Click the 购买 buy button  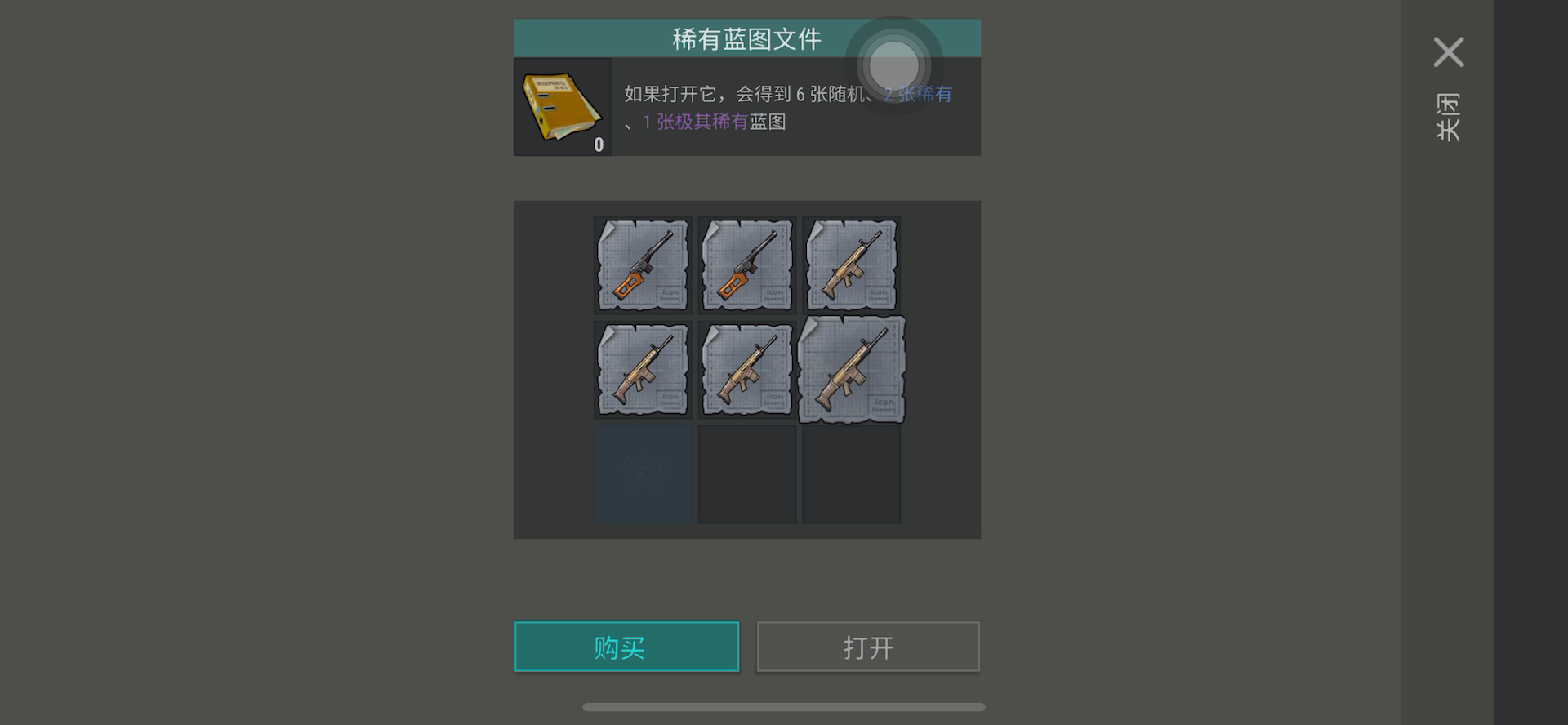coord(626,647)
